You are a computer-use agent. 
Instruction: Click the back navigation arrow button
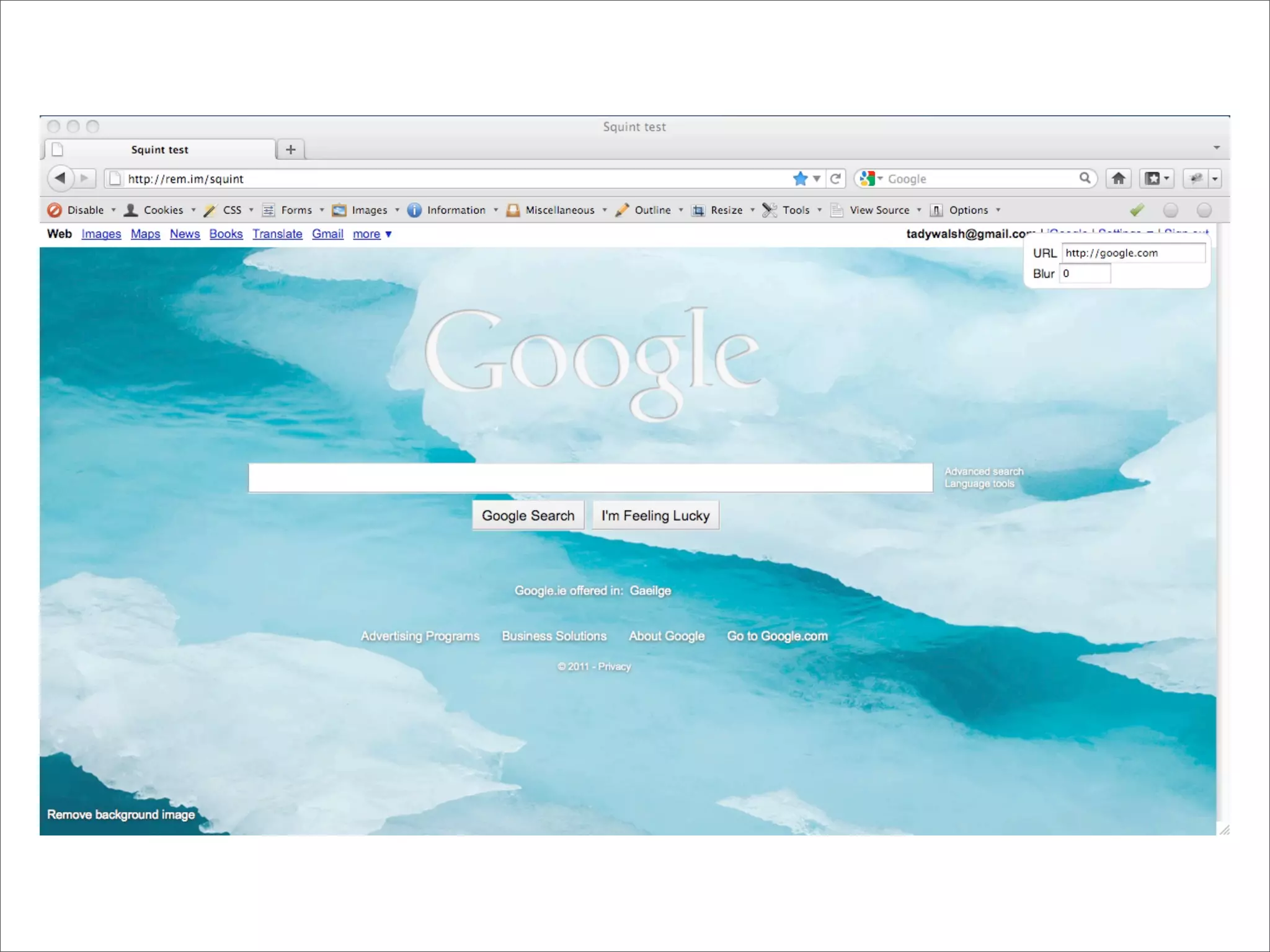pos(60,178)
